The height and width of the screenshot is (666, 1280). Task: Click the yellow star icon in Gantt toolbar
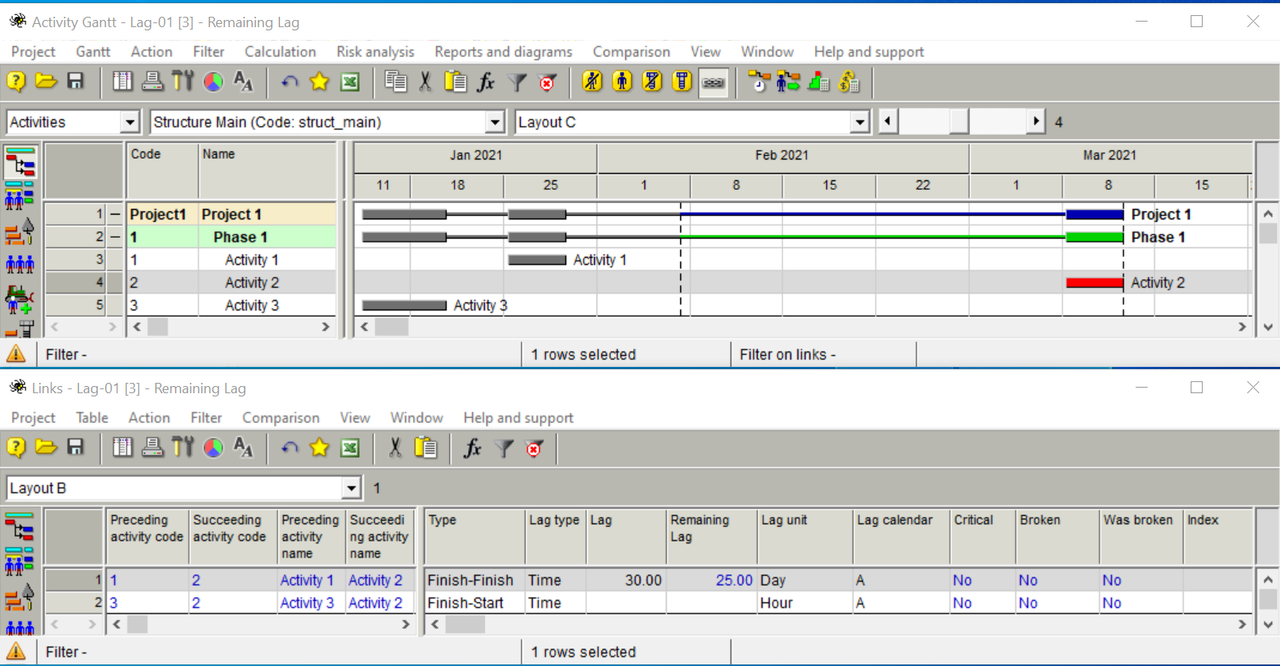tap(319, 82)
